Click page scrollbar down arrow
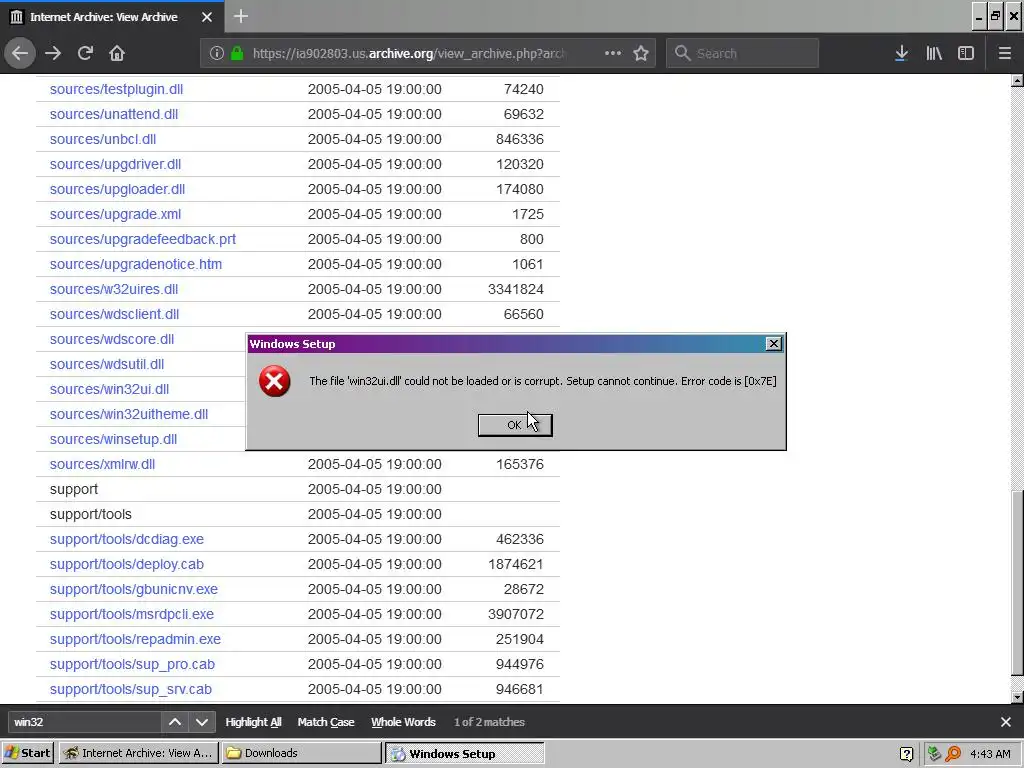Screen dimensions: 1024x768 (x=1017, y=697)
